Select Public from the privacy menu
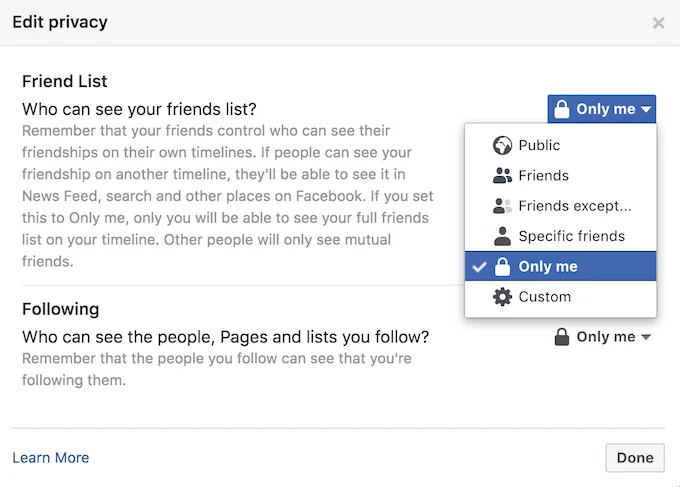This screenshot has width=680, height=487. coord(539,146)
